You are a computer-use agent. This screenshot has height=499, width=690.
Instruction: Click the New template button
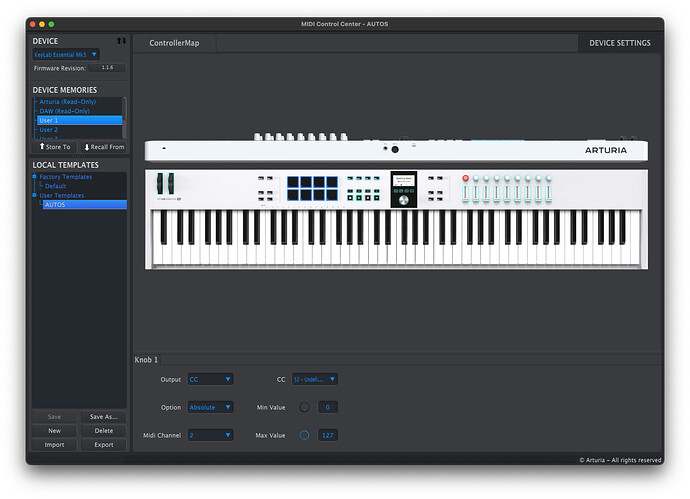pyautogui.click(x=55, y=431)
